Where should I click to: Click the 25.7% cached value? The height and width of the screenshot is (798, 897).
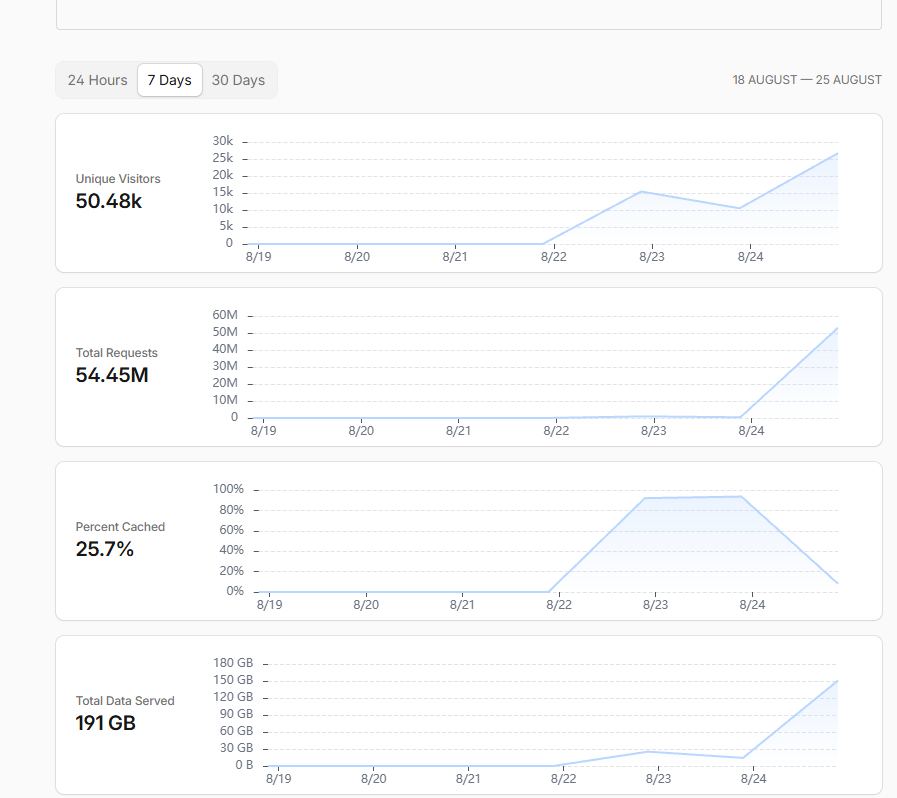click(x=105, y=549)
